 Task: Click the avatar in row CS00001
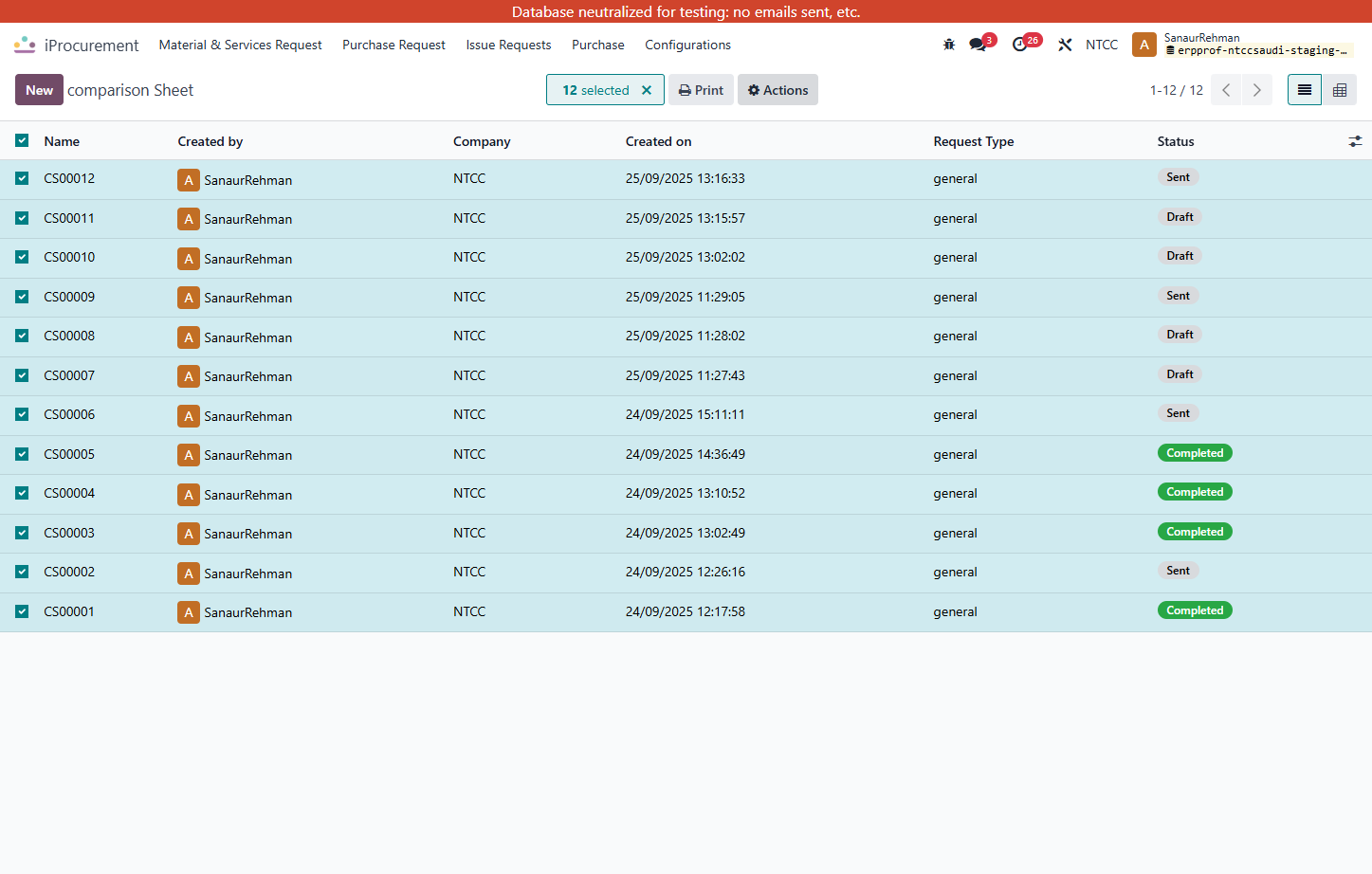coord(189,612)
